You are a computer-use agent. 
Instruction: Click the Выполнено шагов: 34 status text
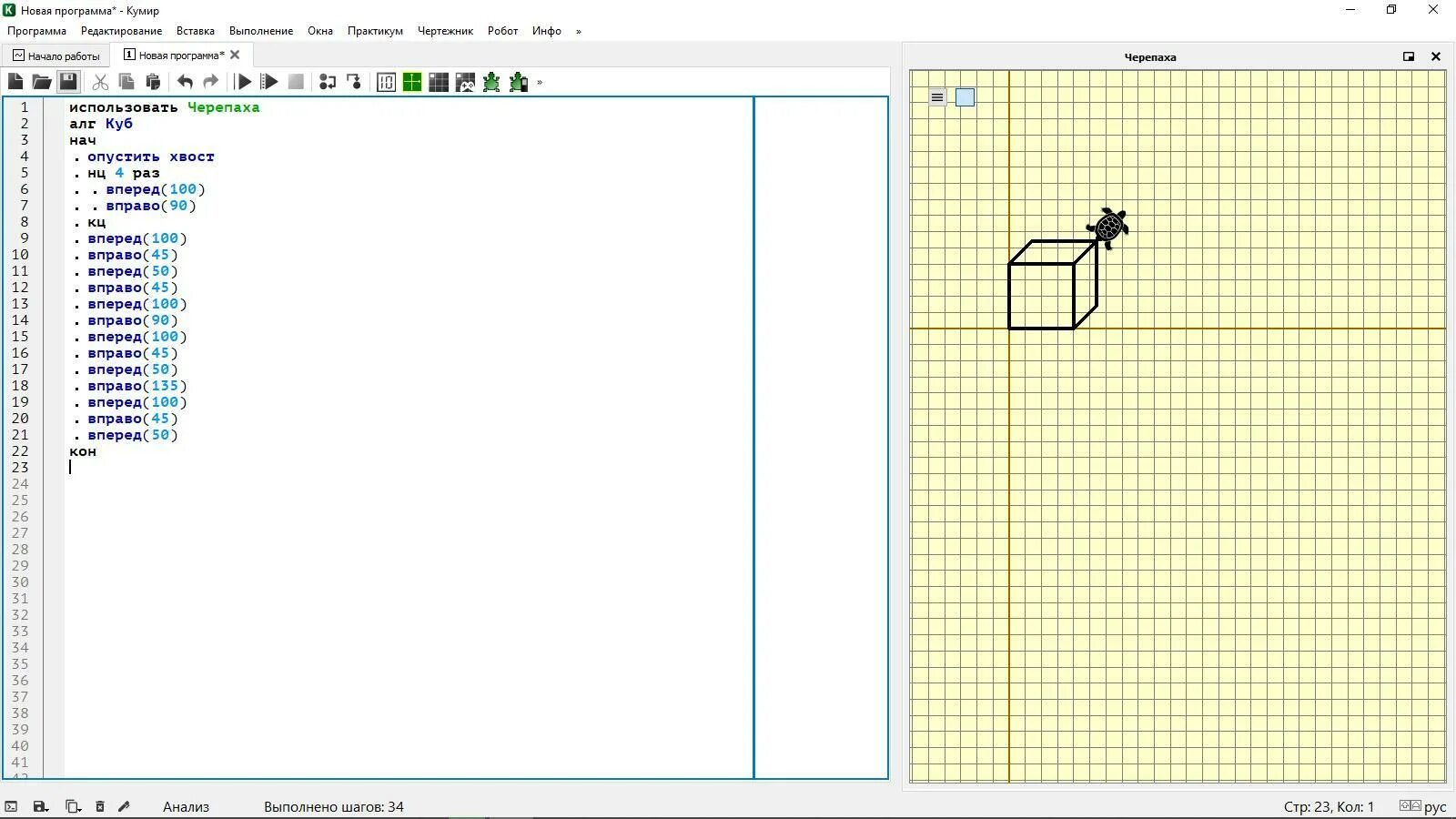tap(334, 806)
